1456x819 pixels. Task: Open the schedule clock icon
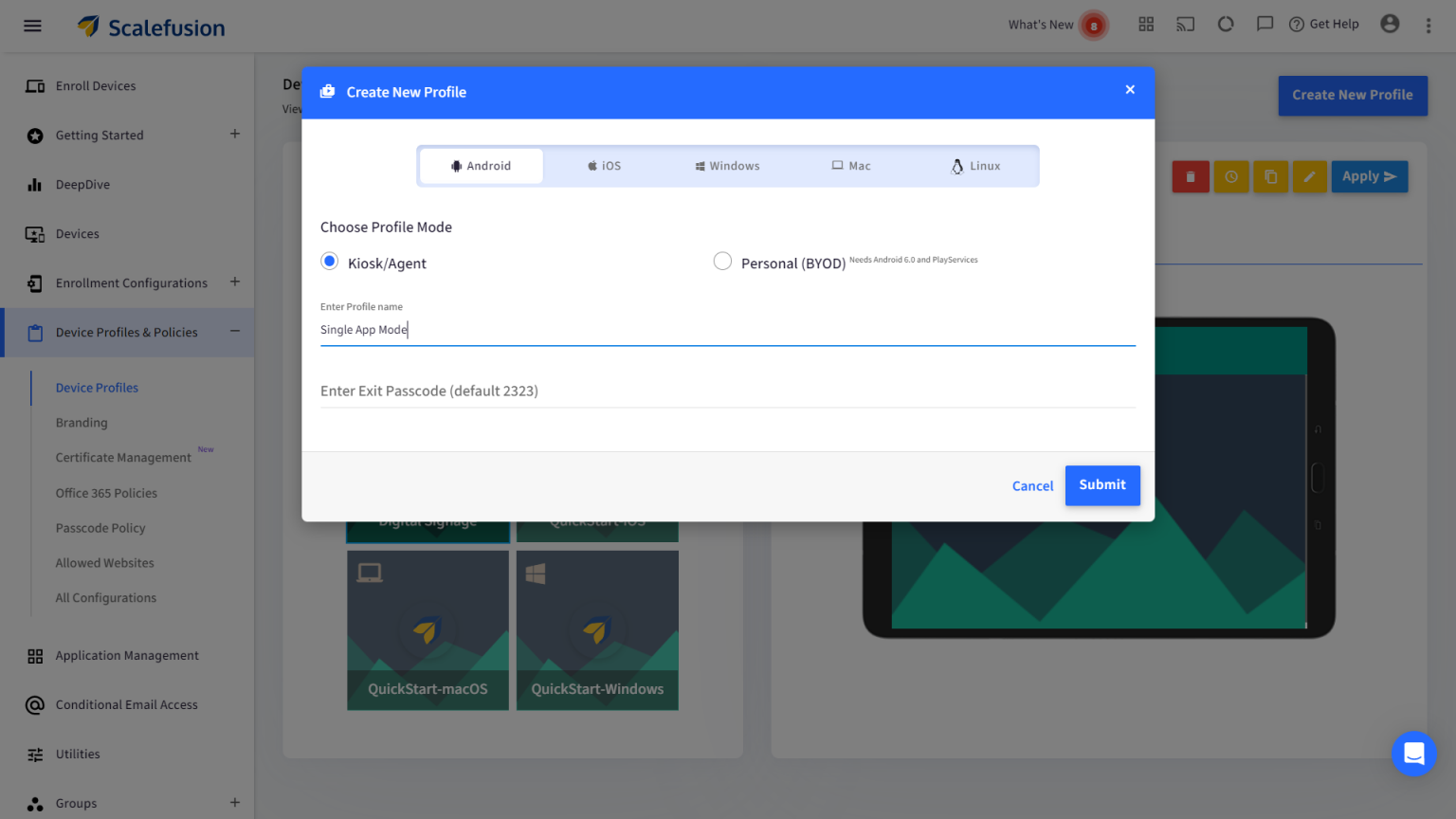pos(1230,176)
